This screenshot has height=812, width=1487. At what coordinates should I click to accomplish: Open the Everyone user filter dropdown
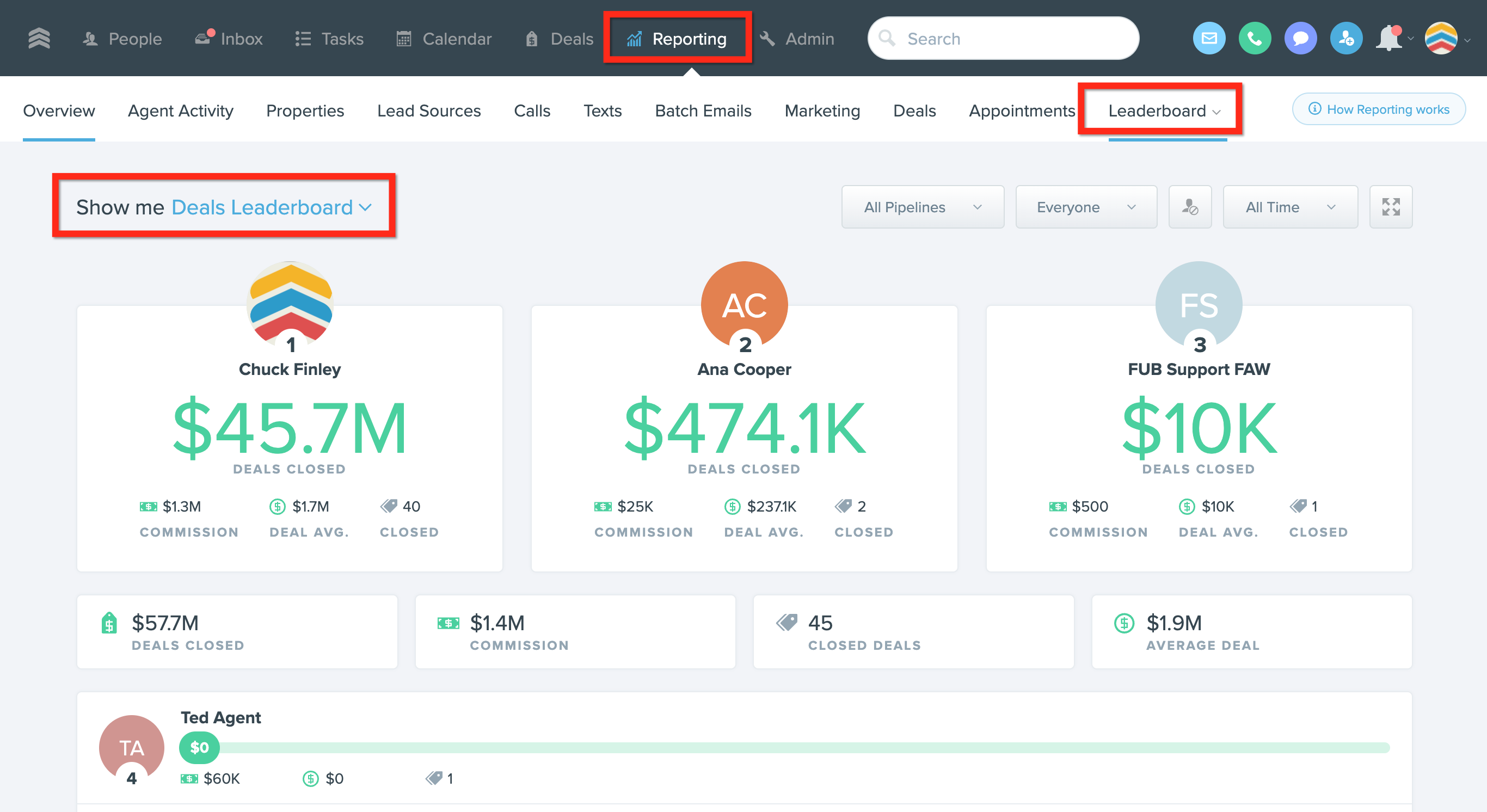pos(1086,207)
